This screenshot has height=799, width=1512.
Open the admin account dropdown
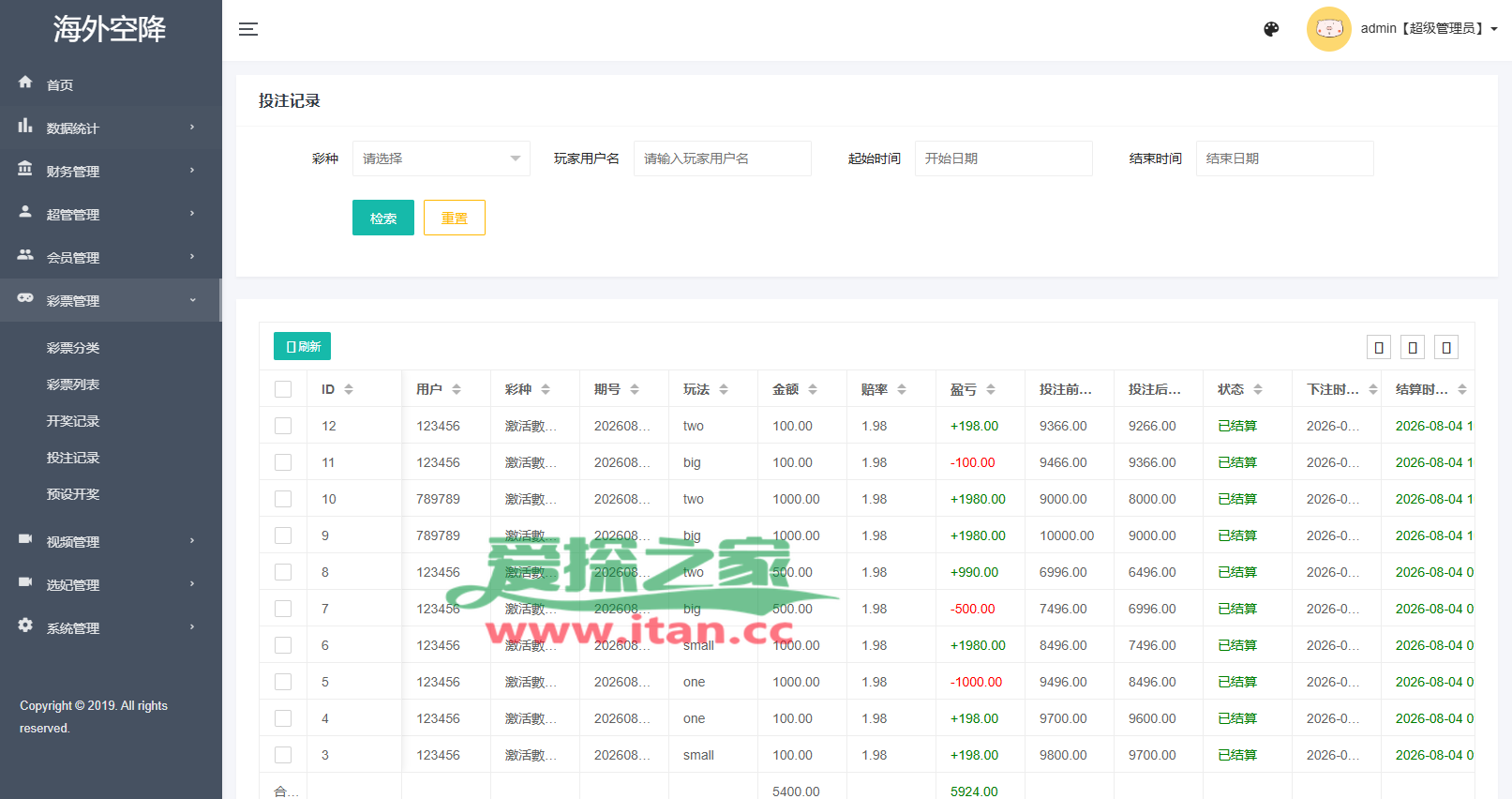click(1430, 29)
